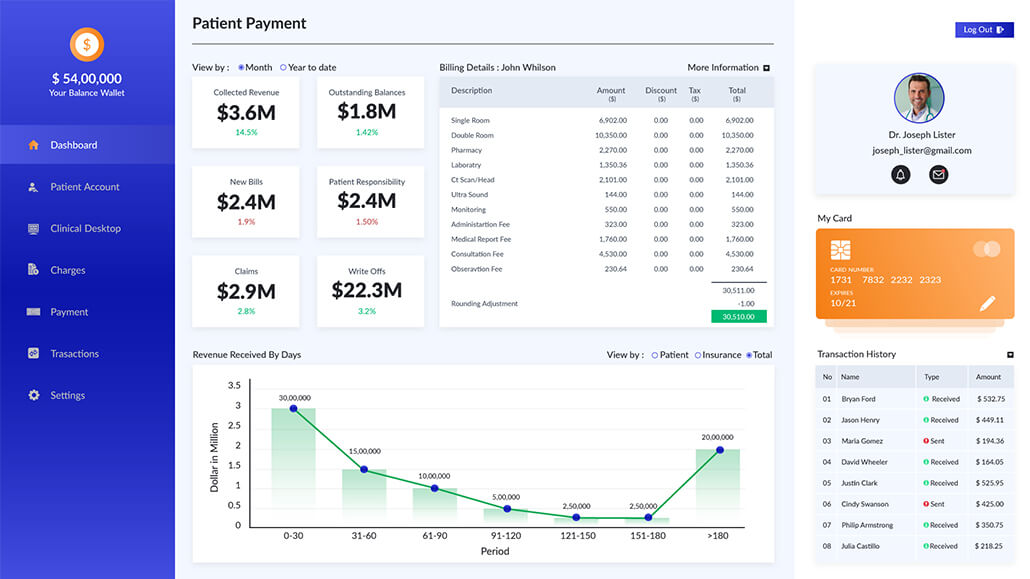1030x579 pixels.
Task: Click the Log Out button
Action: coord(984,29)
